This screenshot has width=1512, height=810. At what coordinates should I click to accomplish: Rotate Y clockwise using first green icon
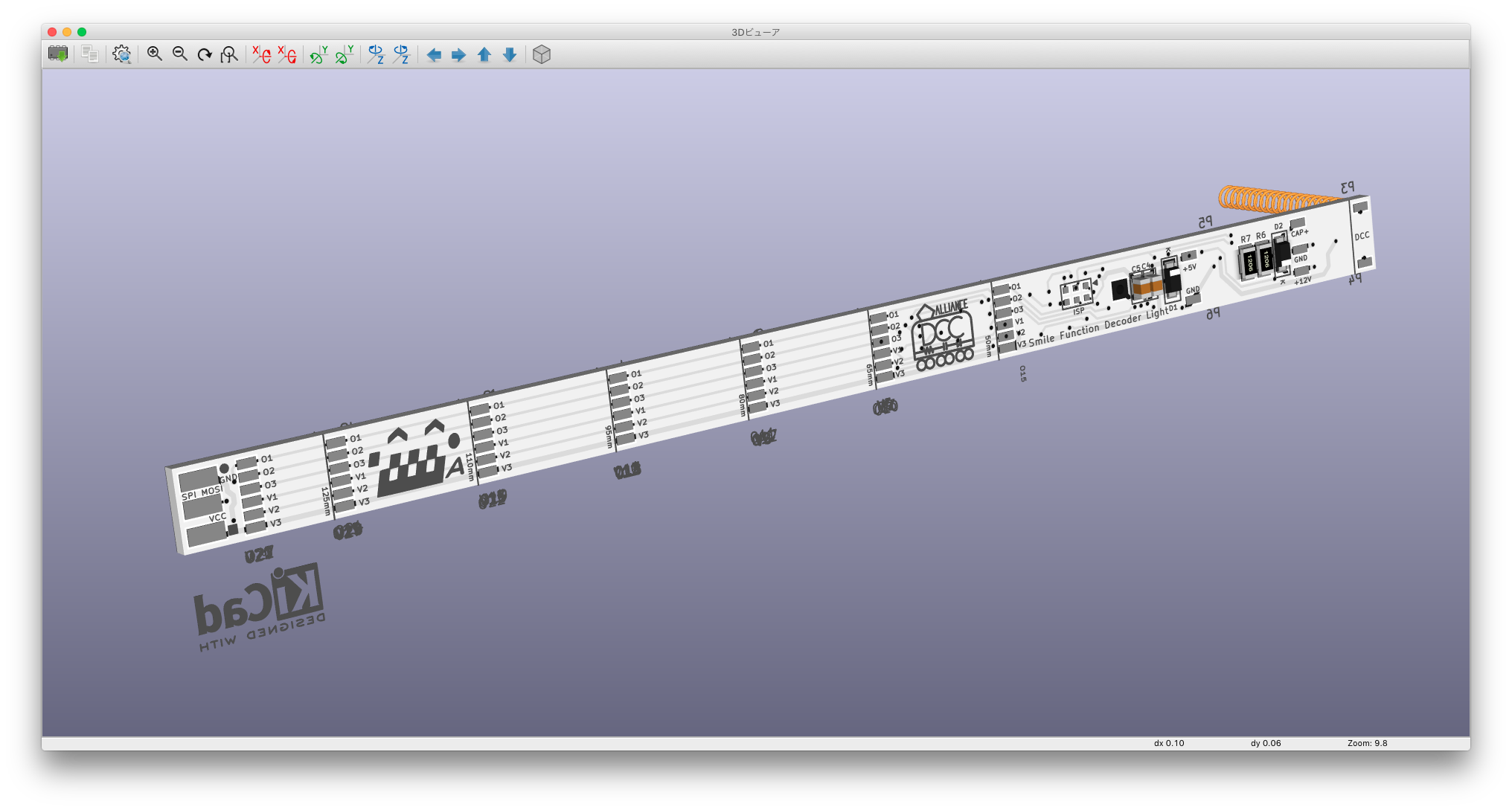tap(319, 54)
